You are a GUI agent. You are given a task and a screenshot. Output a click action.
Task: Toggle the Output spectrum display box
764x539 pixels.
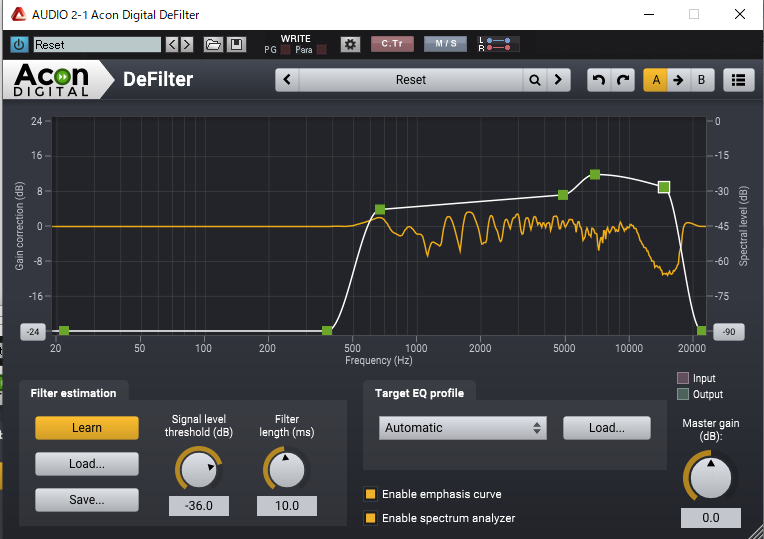pos(683,394)
